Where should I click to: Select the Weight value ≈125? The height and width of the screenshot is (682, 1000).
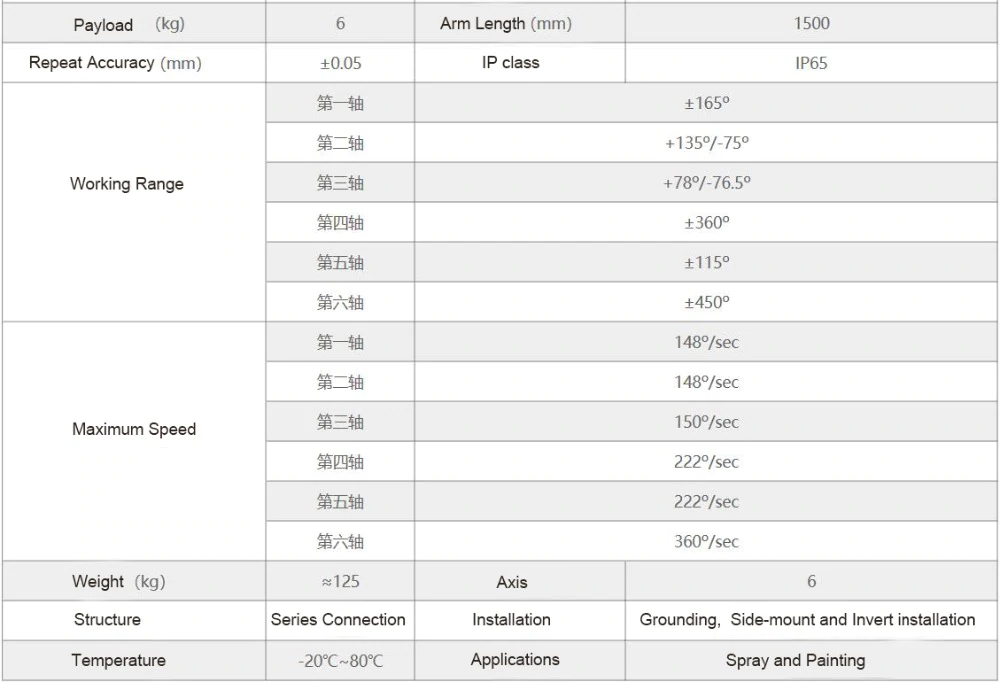pyautogui.click(x=340, y=581)
